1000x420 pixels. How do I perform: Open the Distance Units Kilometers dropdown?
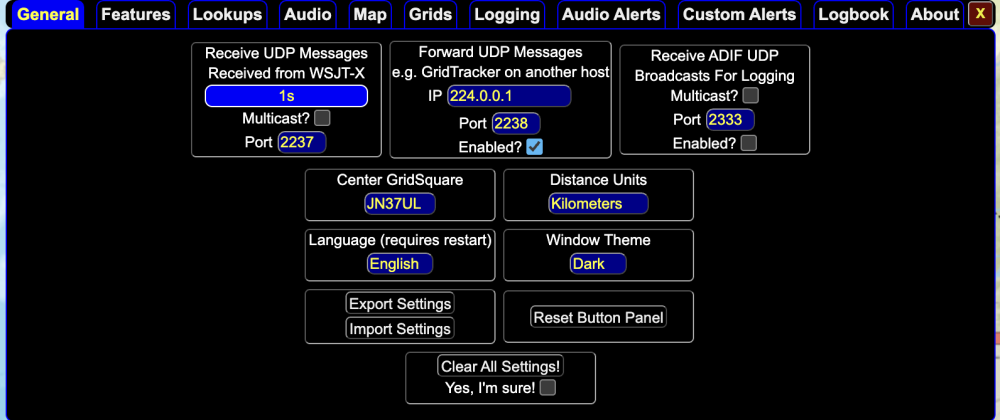(598, 204)
